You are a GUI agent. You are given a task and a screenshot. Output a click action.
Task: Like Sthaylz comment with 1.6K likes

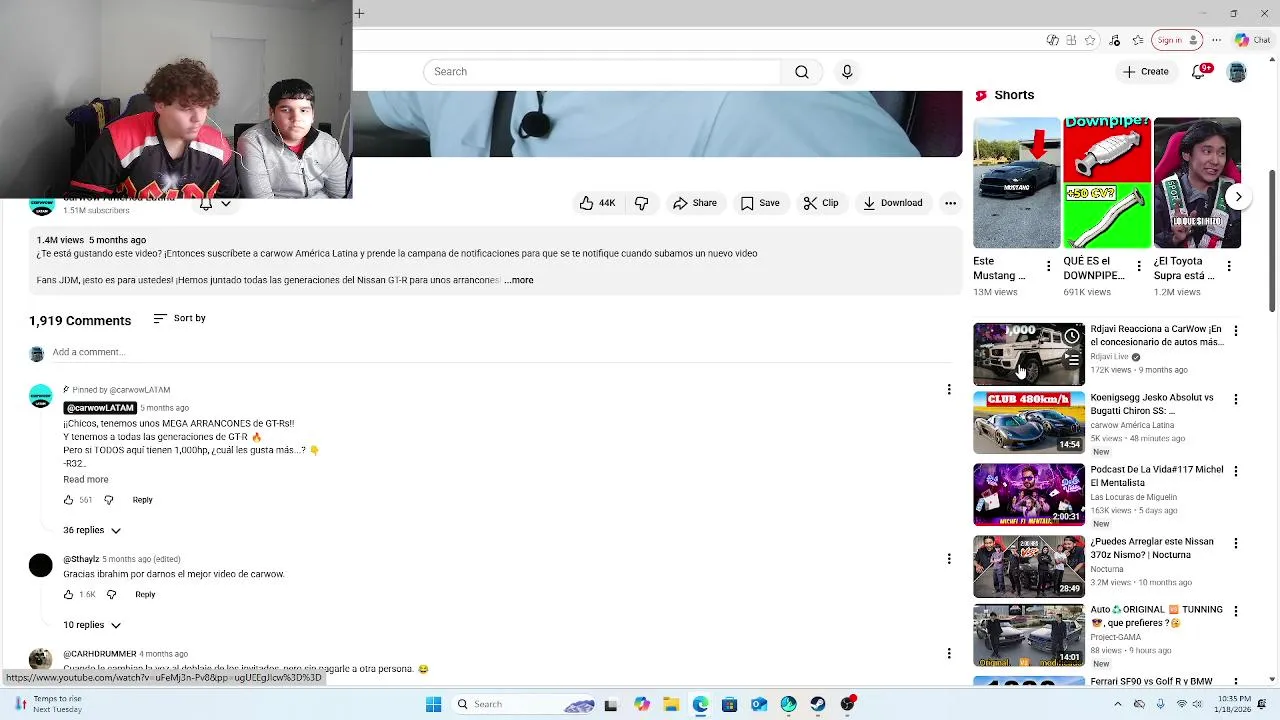[x=68, y=594]
